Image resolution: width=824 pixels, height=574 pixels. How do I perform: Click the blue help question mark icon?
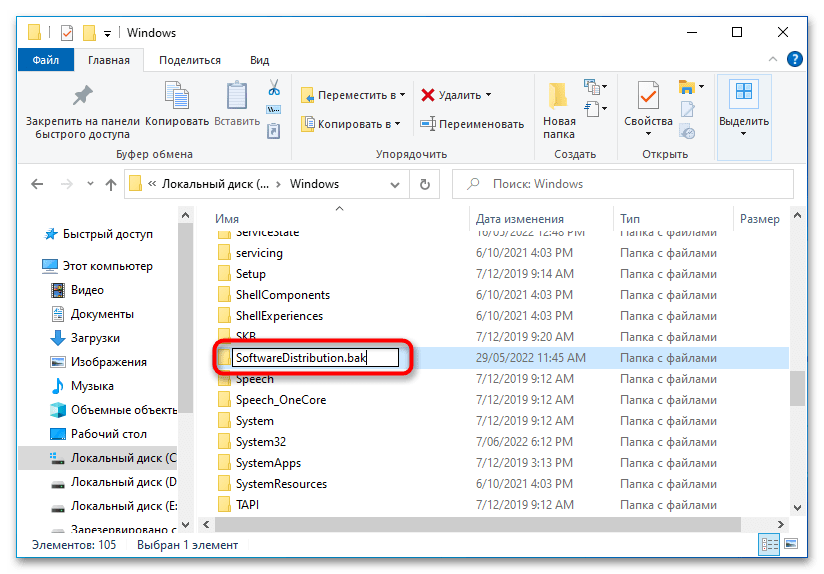[x=795, y=59]
